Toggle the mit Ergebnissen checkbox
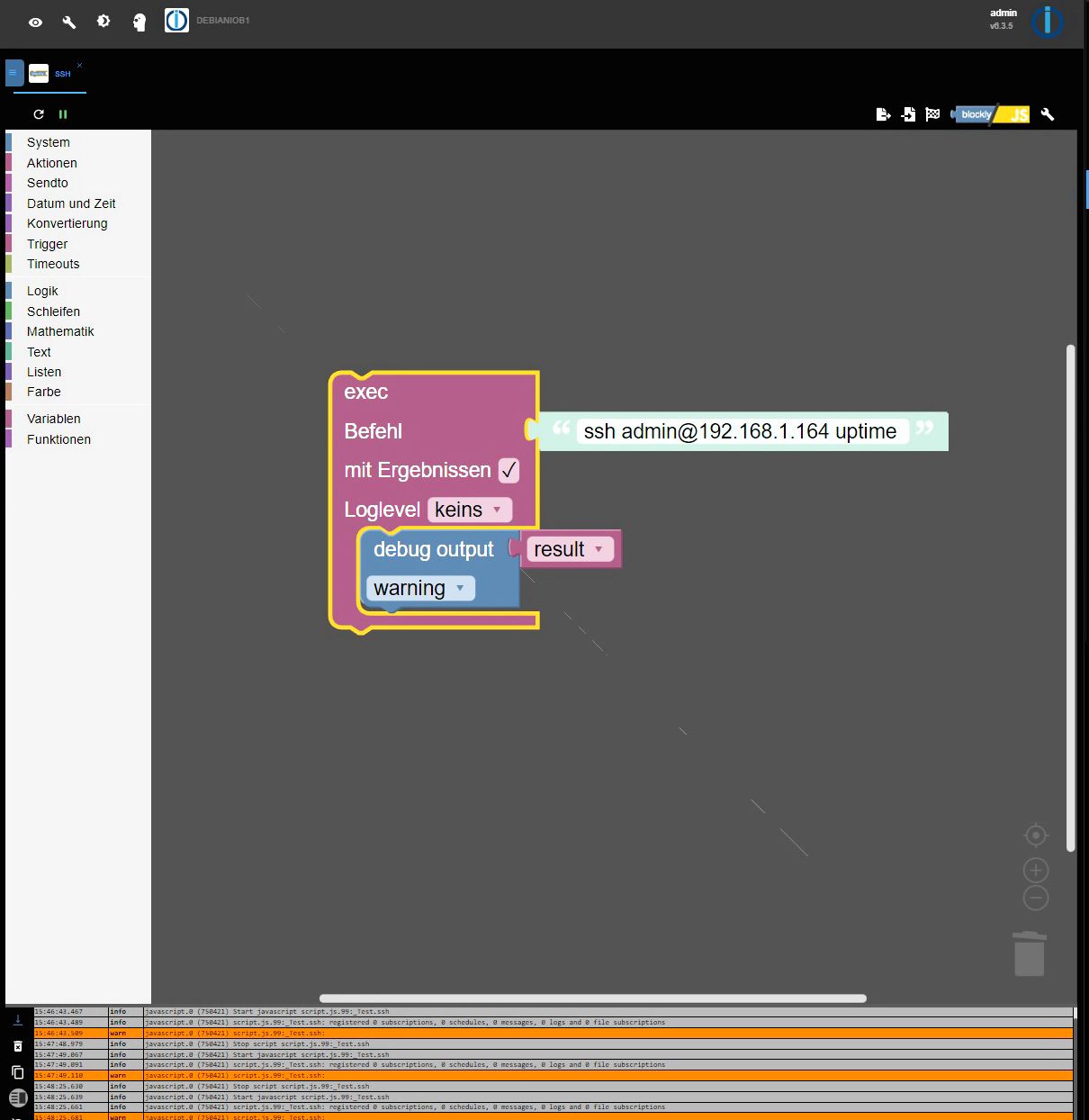 click(508, 470)
